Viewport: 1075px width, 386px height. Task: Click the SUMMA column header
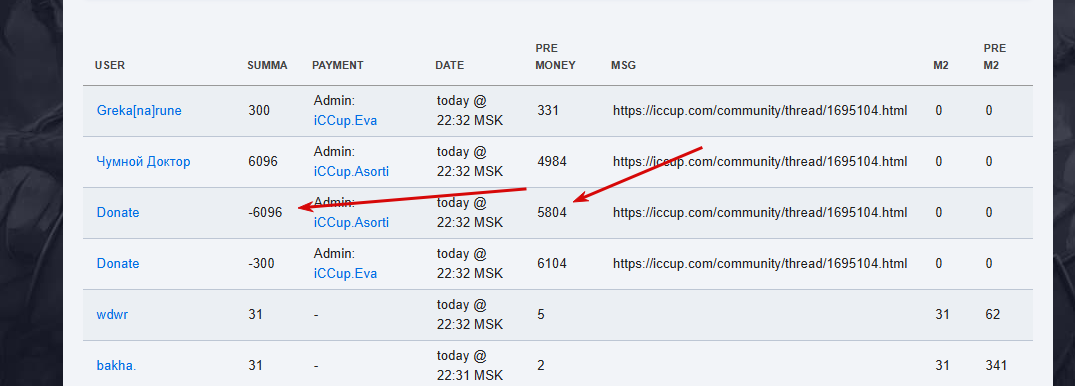click(267, 66)
